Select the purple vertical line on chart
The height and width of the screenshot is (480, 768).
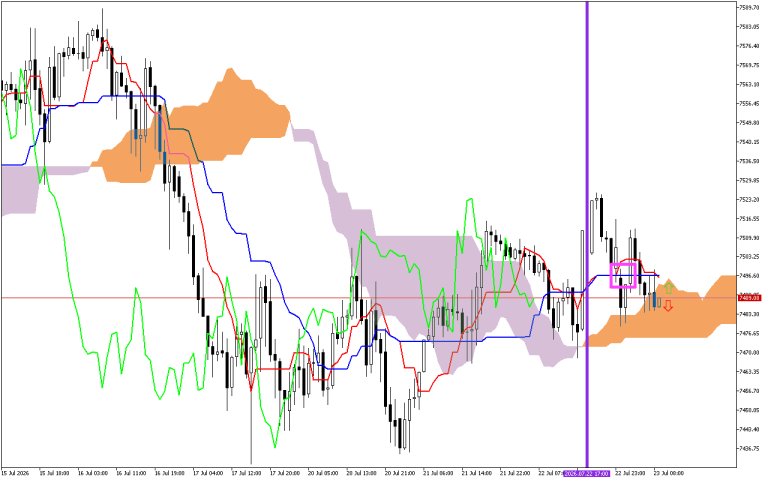tap(587, 234)
